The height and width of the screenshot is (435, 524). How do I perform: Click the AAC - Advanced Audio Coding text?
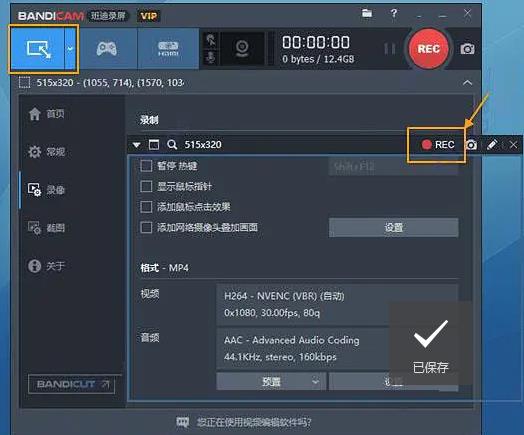(x=292, y=340)
